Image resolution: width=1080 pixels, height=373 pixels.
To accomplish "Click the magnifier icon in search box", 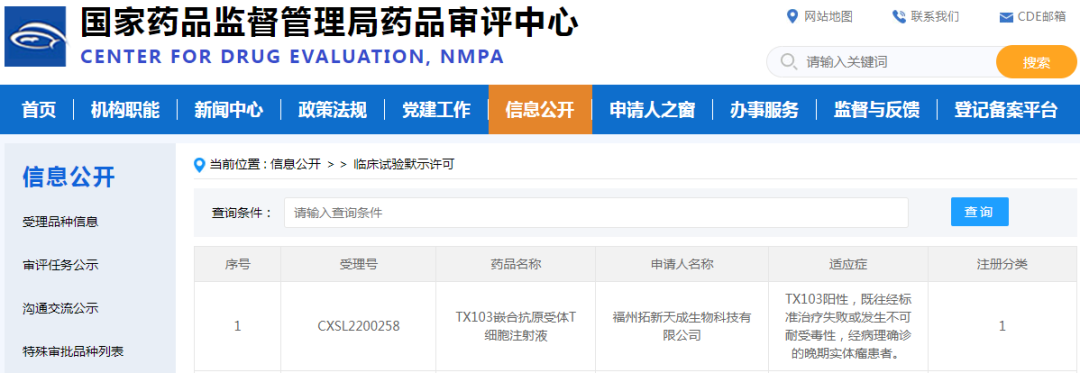I will point(789,62).
